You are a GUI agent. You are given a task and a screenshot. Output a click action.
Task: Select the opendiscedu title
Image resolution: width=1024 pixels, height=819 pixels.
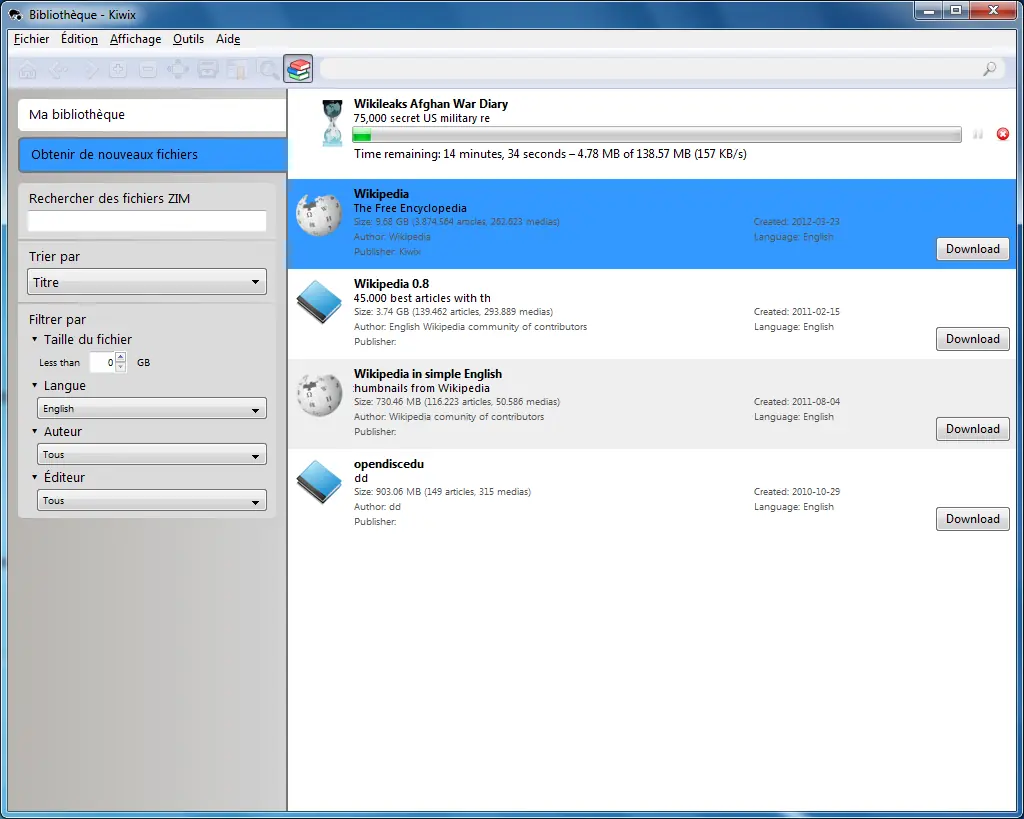click(x=389, y=464)
